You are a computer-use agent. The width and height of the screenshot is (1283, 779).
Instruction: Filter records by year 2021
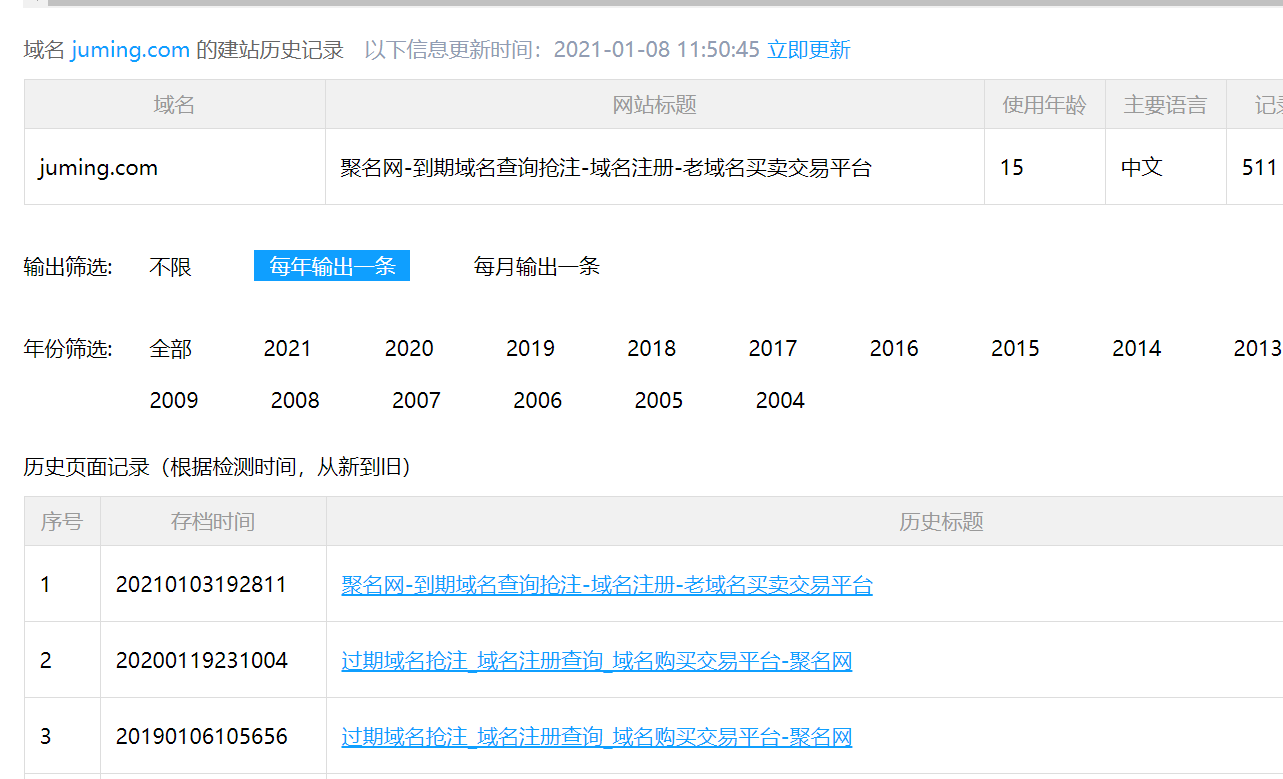[287, 349]
